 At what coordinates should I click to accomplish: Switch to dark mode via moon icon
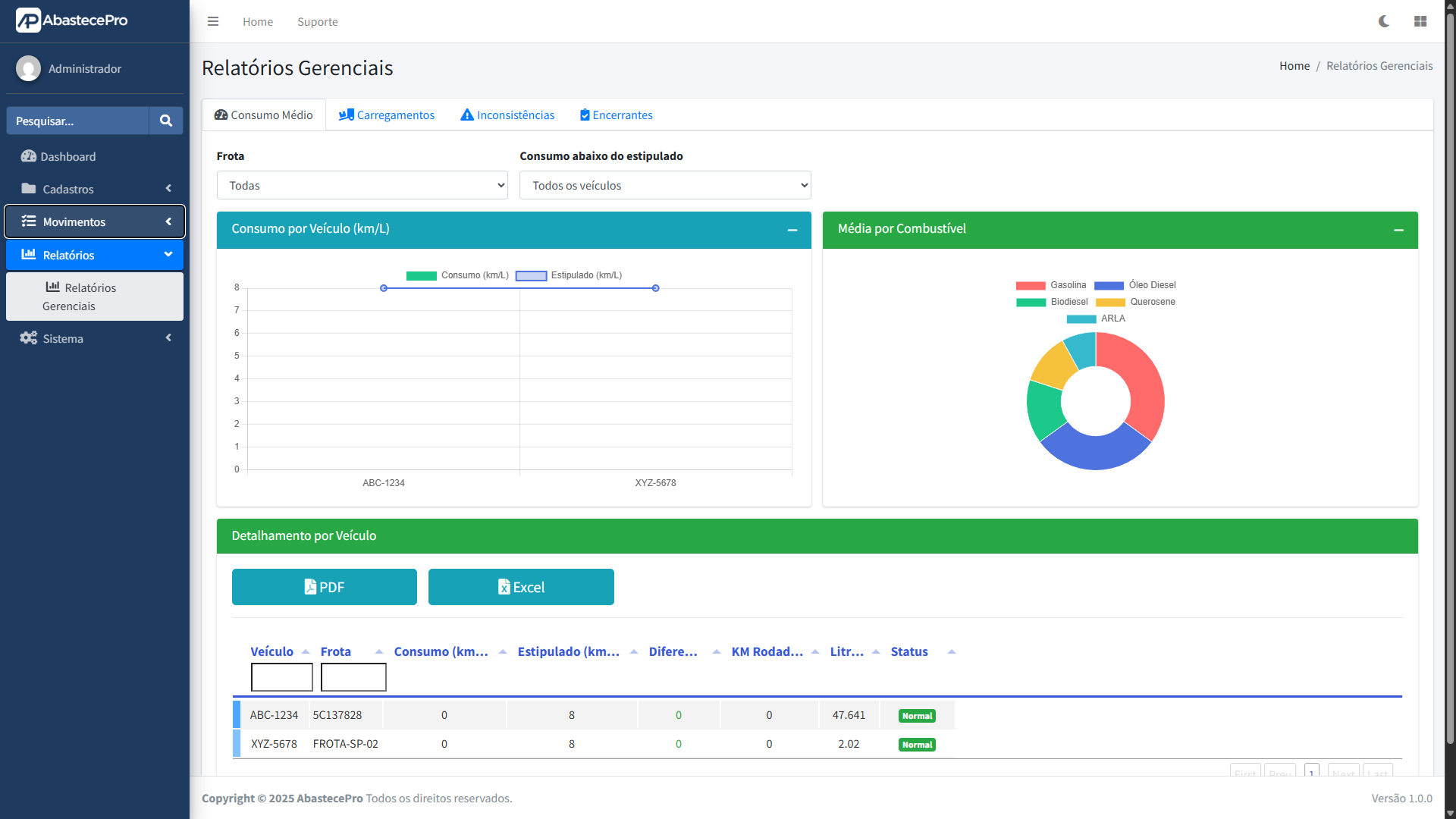pyautogui.click(x=1384, y=21)
